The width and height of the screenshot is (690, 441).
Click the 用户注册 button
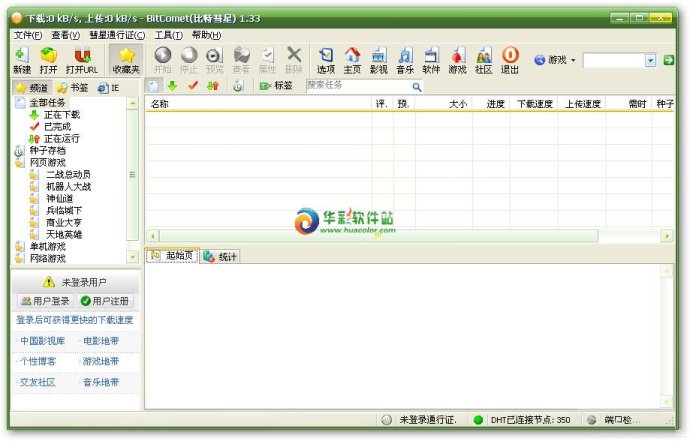tap(105, 301)
